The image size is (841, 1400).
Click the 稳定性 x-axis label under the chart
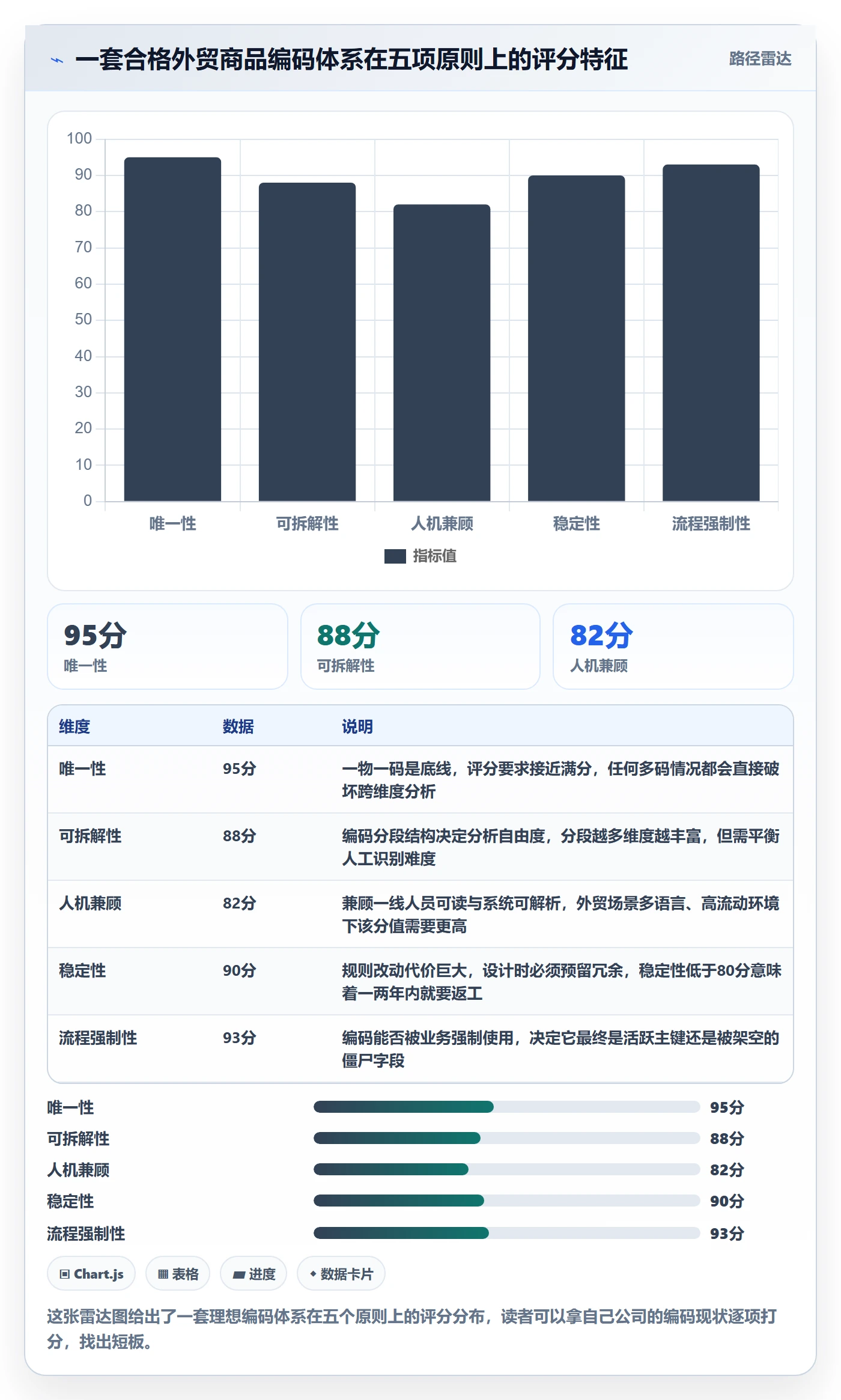577,524
